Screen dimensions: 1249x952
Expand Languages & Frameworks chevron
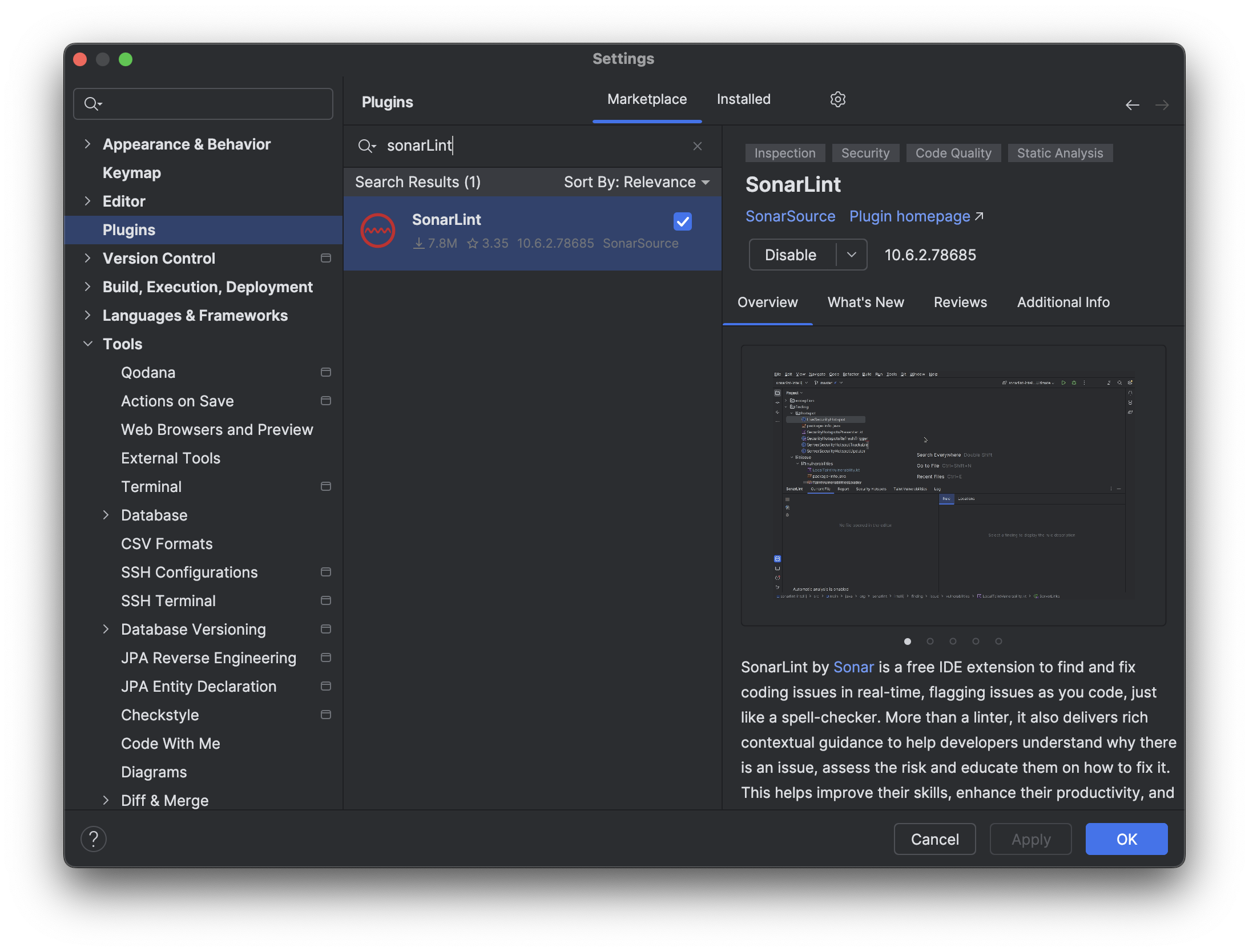point(87,315)
